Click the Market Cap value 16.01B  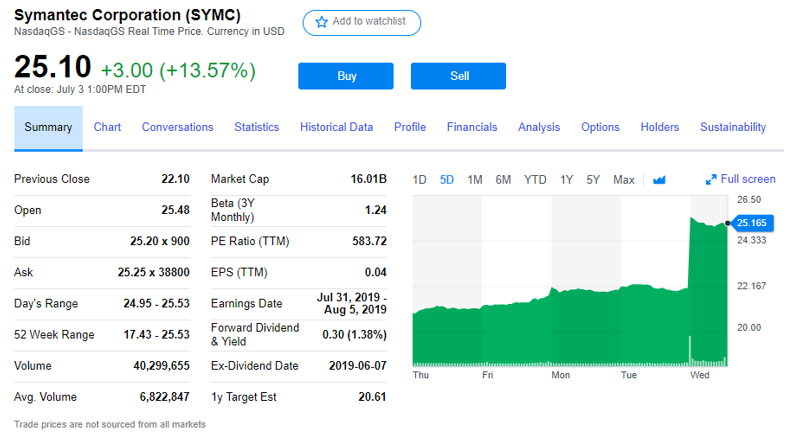point(368,179)
